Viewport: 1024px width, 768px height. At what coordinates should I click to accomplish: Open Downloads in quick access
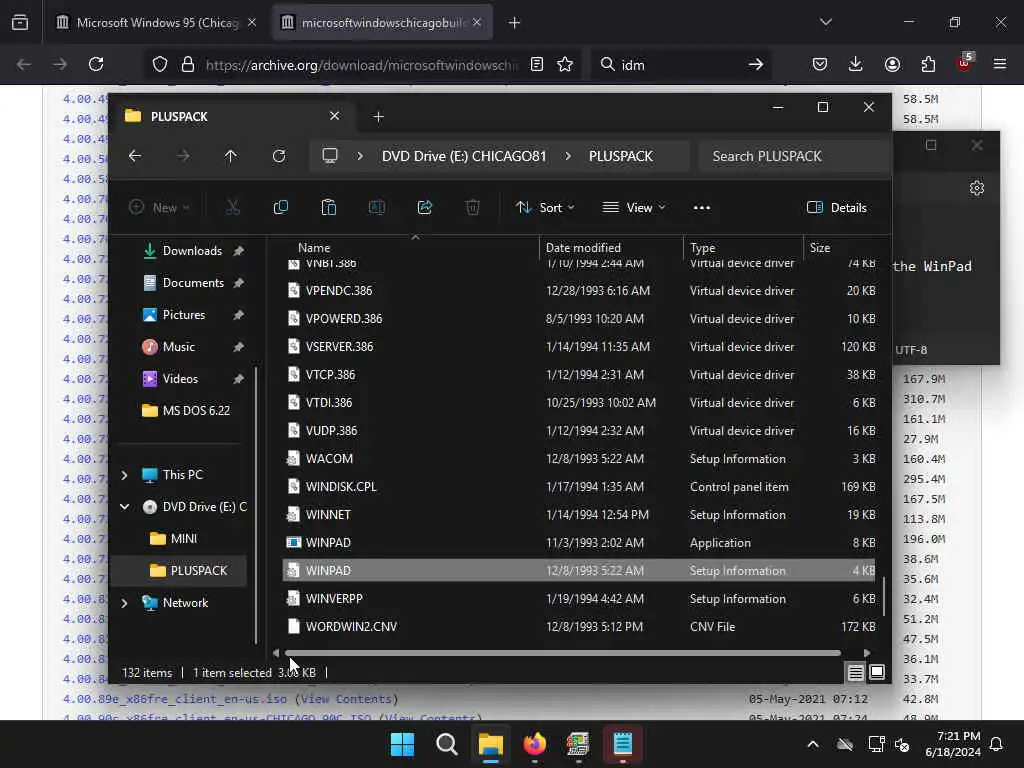193,251
